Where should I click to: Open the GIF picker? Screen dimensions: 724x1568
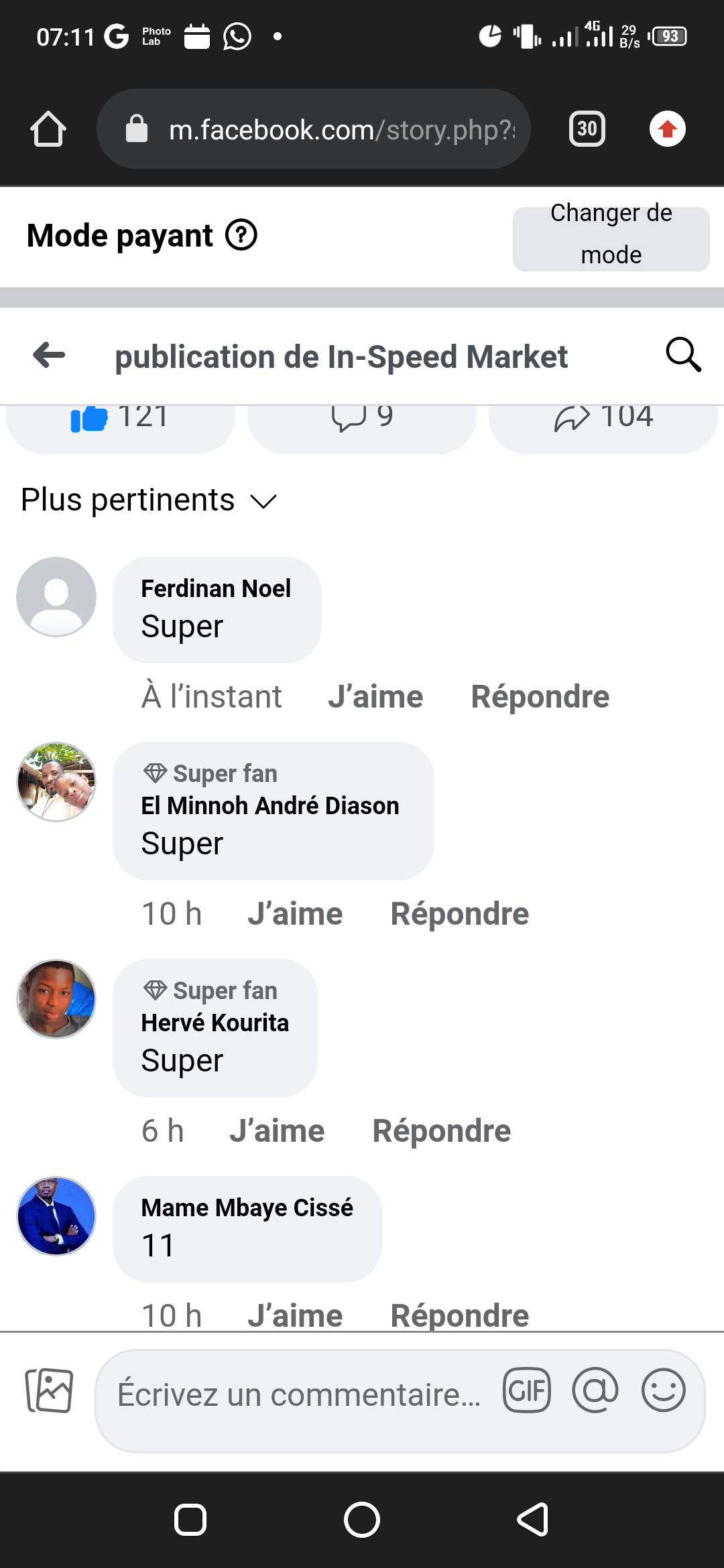527,1390
